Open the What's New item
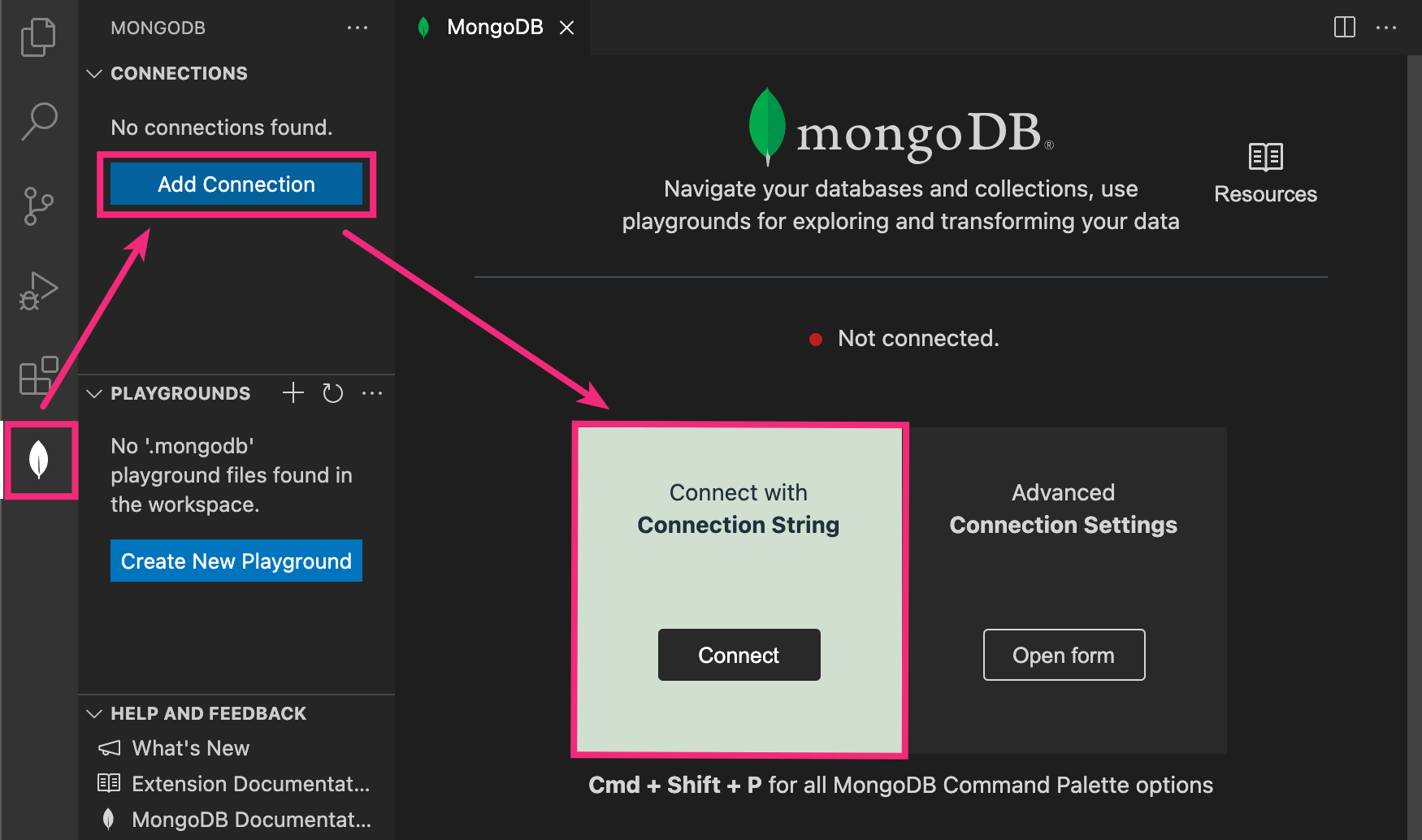 (x=236, y=748)
